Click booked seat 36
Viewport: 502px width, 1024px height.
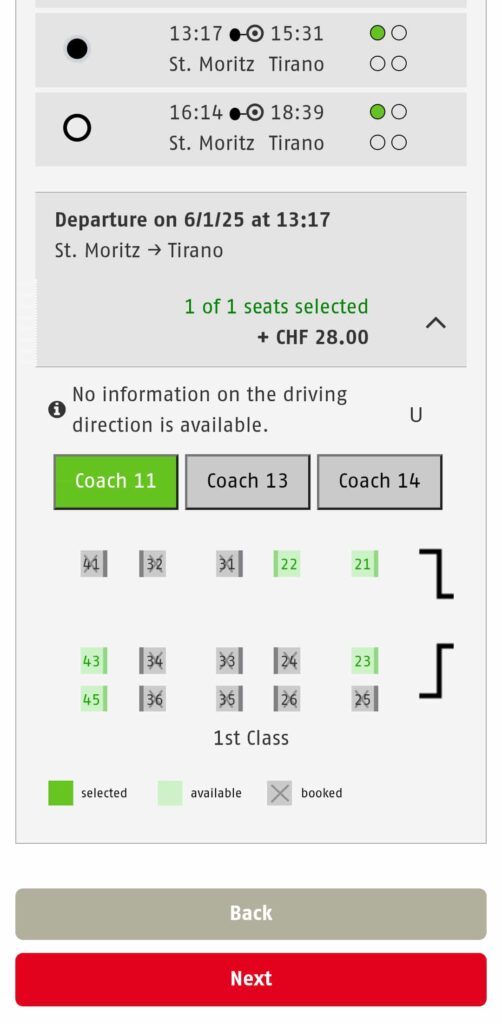point(152,699)
